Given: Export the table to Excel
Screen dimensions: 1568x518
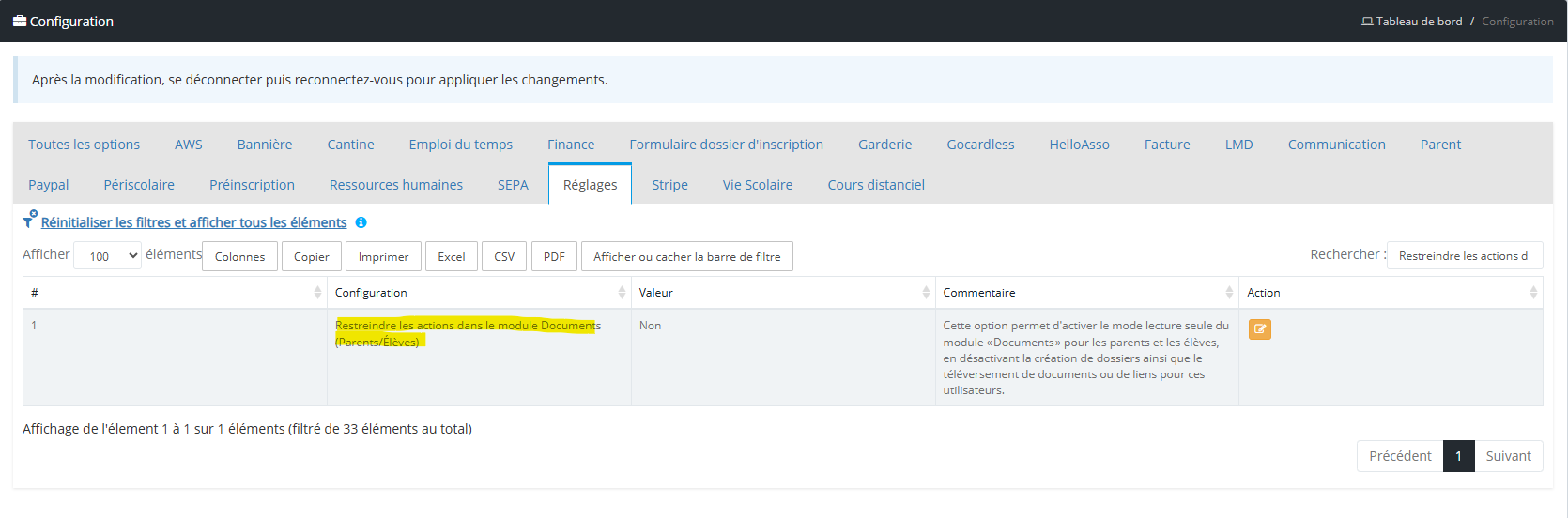Looking at the screenshot, I should pos(451,256).
